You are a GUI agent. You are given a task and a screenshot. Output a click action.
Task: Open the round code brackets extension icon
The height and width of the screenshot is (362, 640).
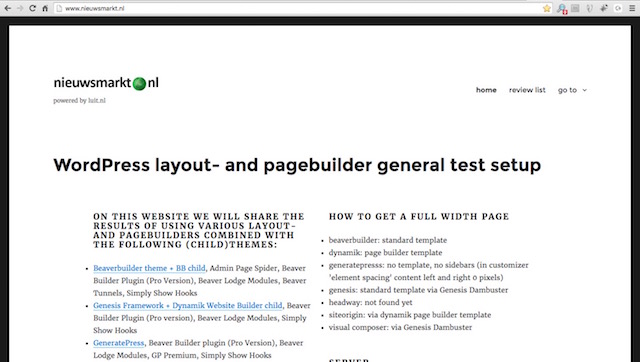coord(618,8)
